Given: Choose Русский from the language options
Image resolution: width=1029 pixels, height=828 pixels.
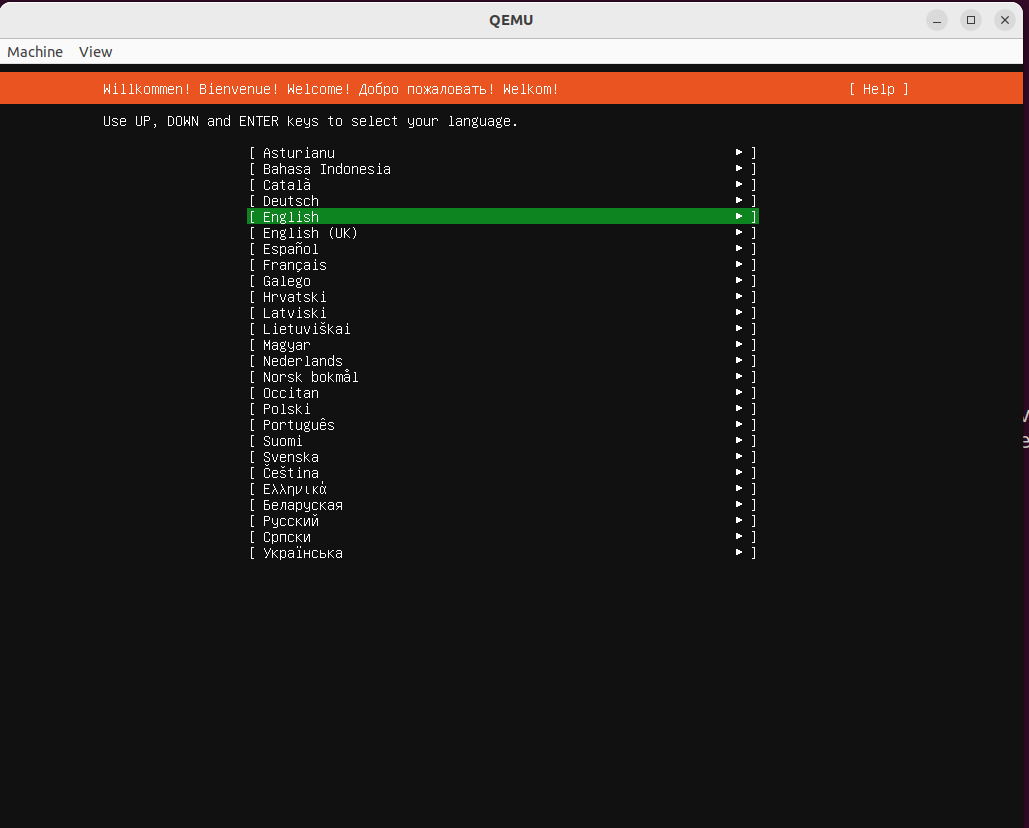Looking at the screenshot, I should coord(290,520).
